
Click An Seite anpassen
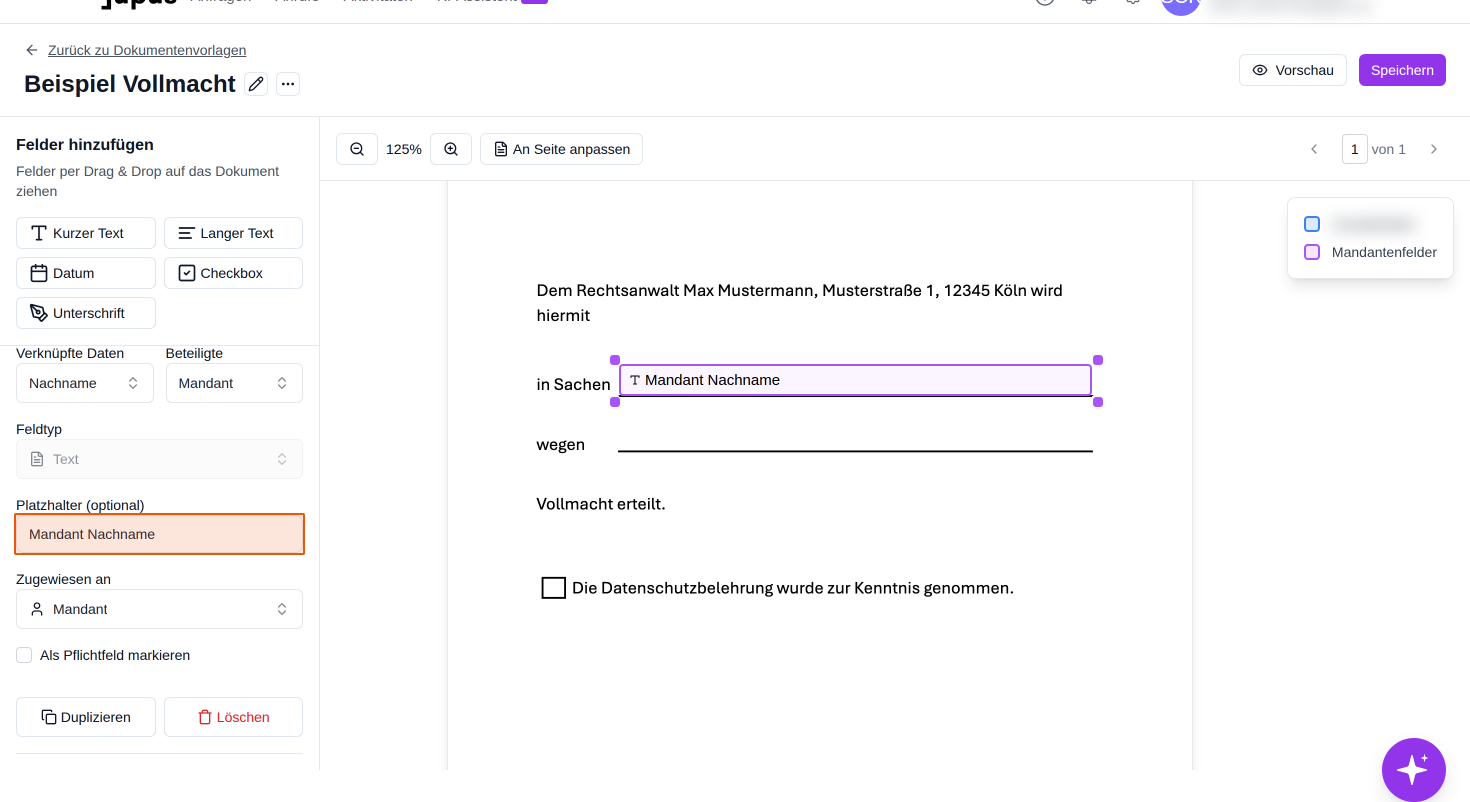coord(561,149)
